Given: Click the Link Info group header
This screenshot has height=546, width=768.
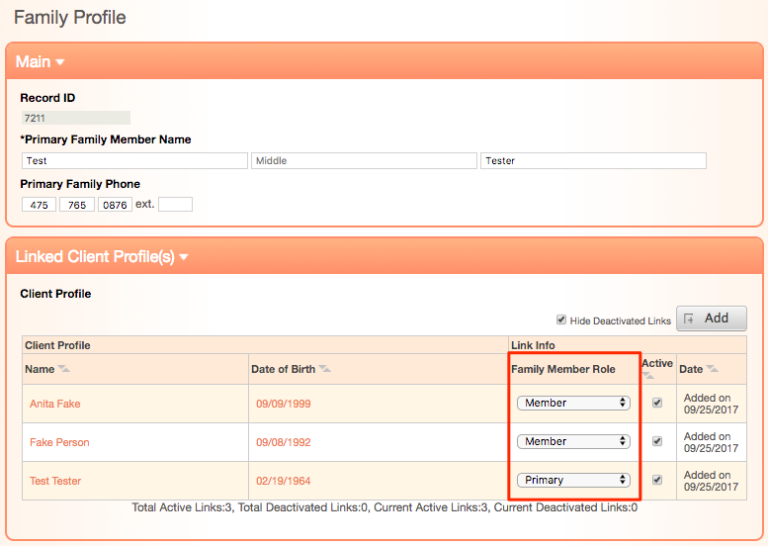Looking at the screenshot, I should tap(533, 345).
